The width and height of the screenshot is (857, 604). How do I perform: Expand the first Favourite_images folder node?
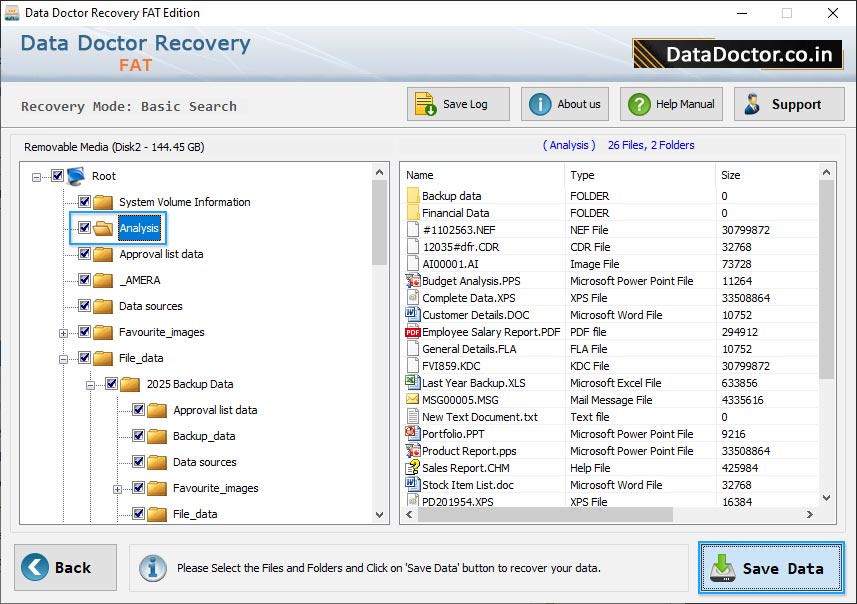pos(64,332)
